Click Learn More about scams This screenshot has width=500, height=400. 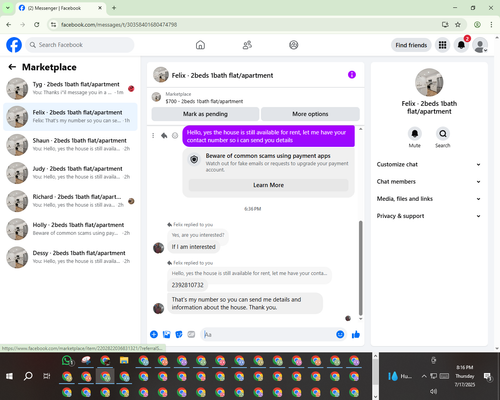click(268, 185)
